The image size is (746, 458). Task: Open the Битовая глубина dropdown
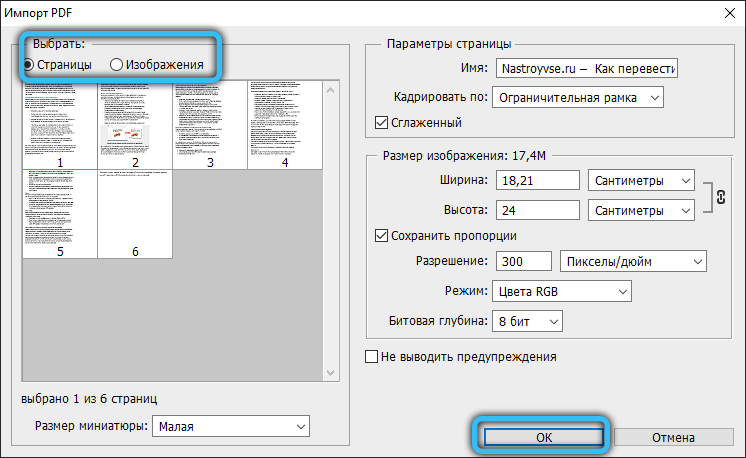point(527,321)
